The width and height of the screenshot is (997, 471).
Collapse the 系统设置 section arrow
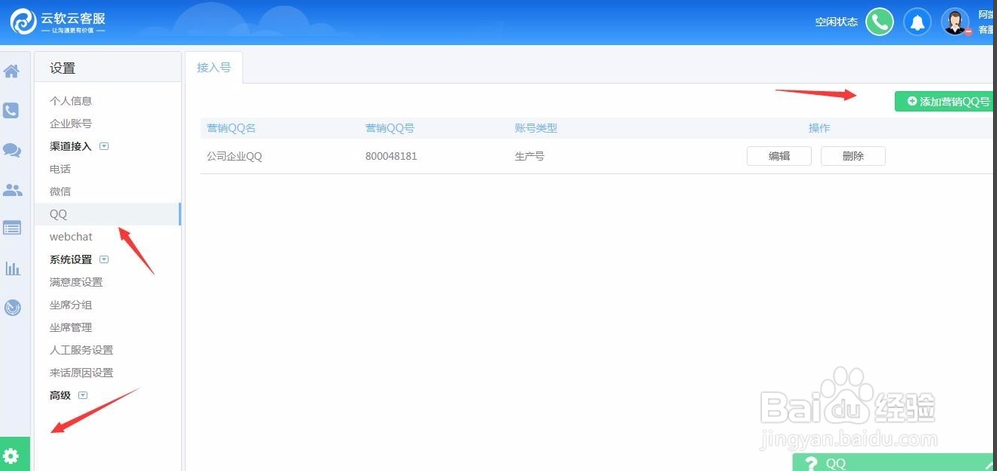pos(104,259)
